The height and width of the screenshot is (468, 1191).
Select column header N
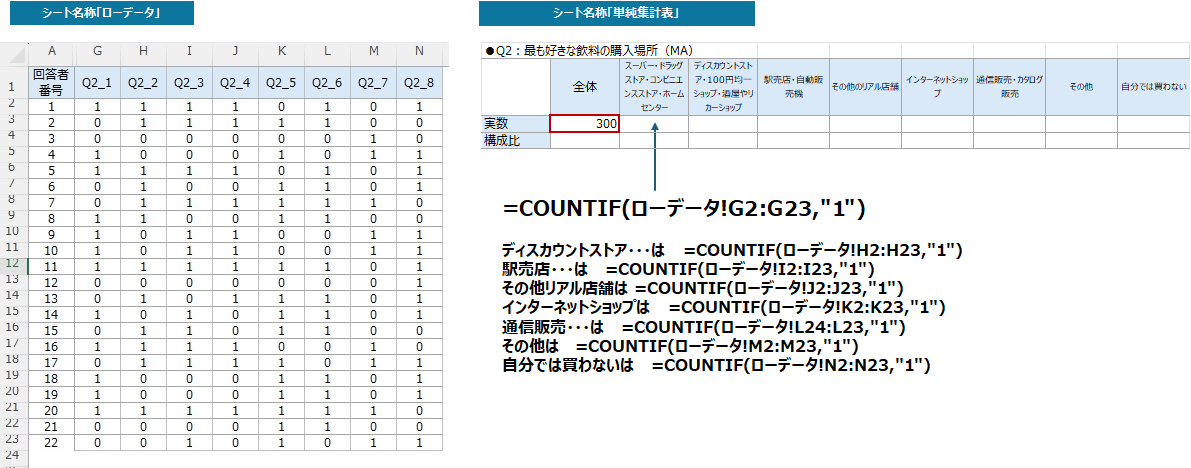(x=419, y=51)
